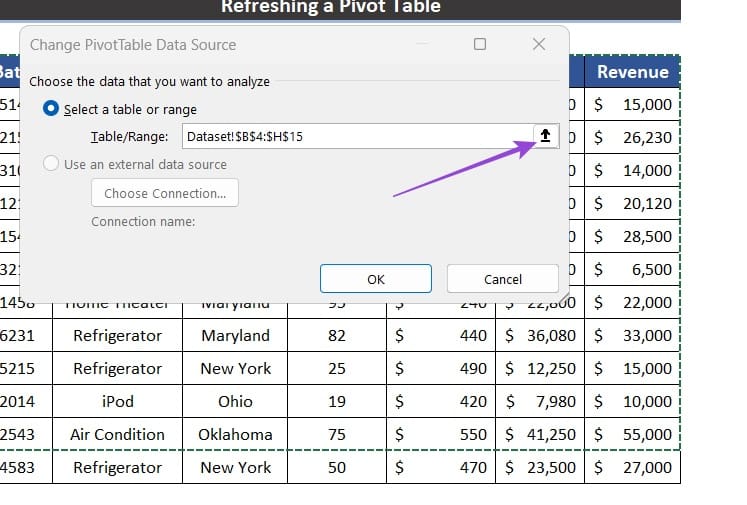The height and width of the screenshot is (505, 747).
Task: Select the cell showing 36,080
Action: click(540, 335)
